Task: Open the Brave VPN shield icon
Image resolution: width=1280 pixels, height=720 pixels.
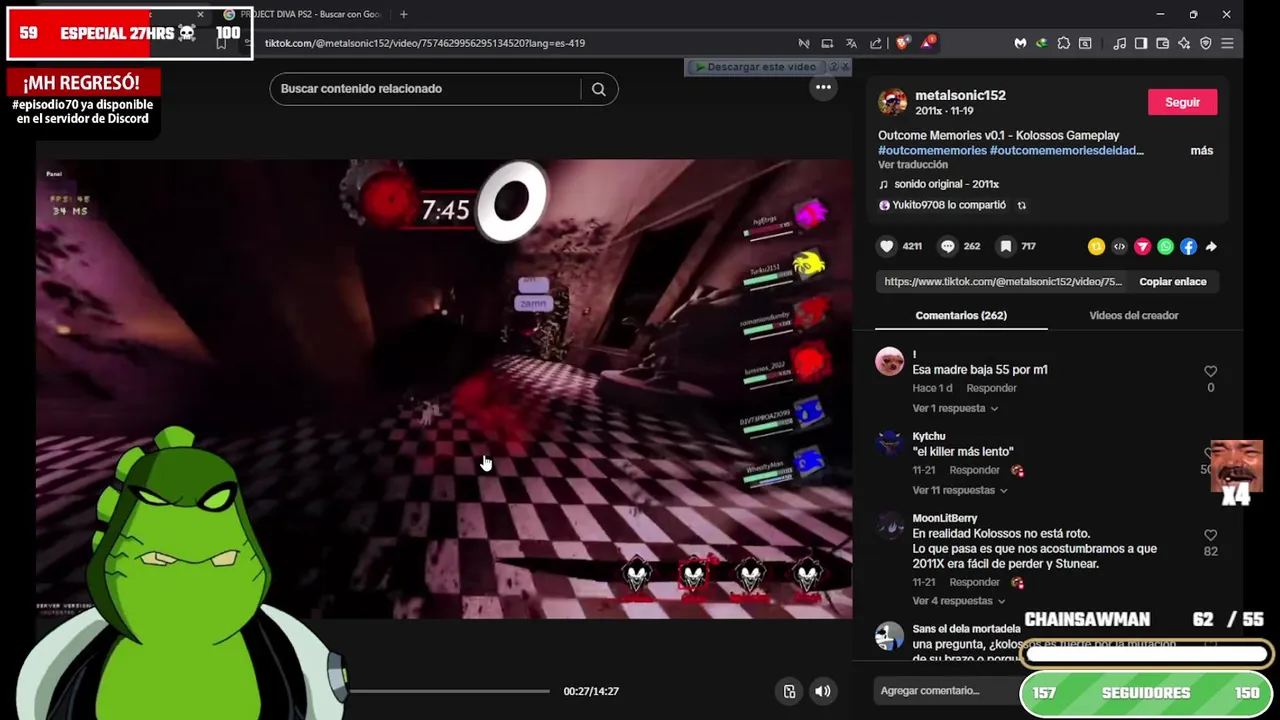Action: [x=1205, y=43]
